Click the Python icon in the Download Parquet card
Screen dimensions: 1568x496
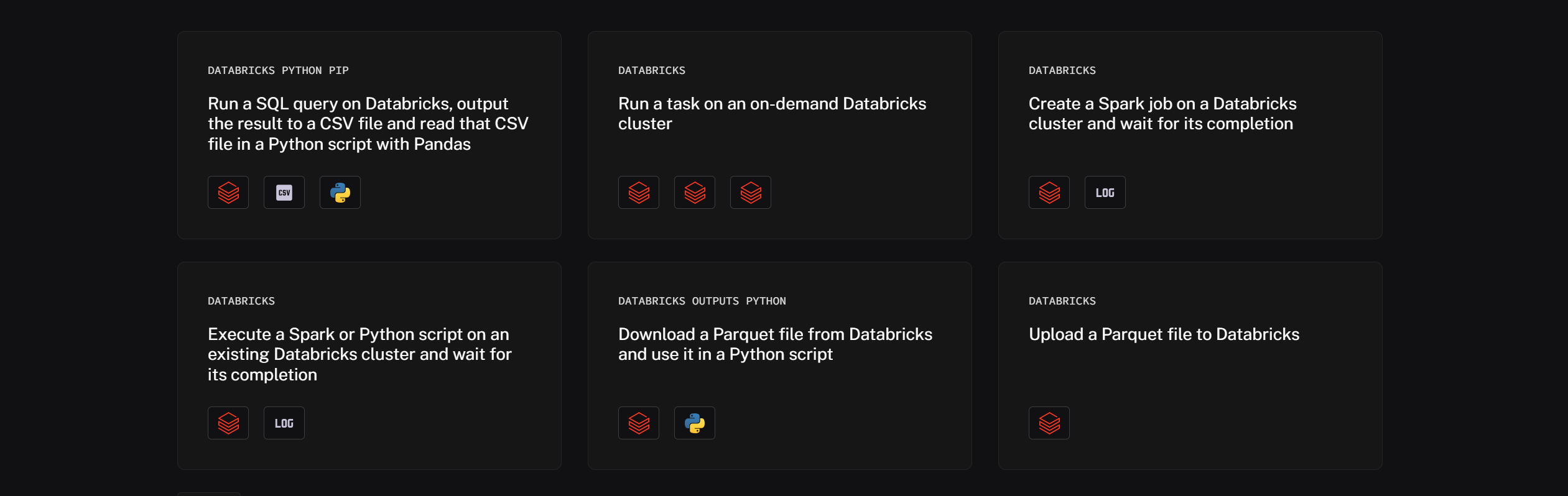point(695,423)
